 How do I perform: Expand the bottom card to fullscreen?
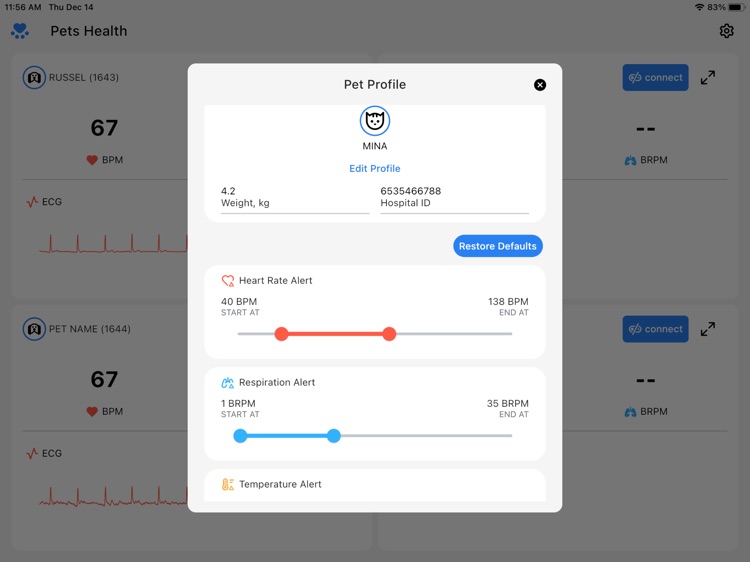pos(708,329)
